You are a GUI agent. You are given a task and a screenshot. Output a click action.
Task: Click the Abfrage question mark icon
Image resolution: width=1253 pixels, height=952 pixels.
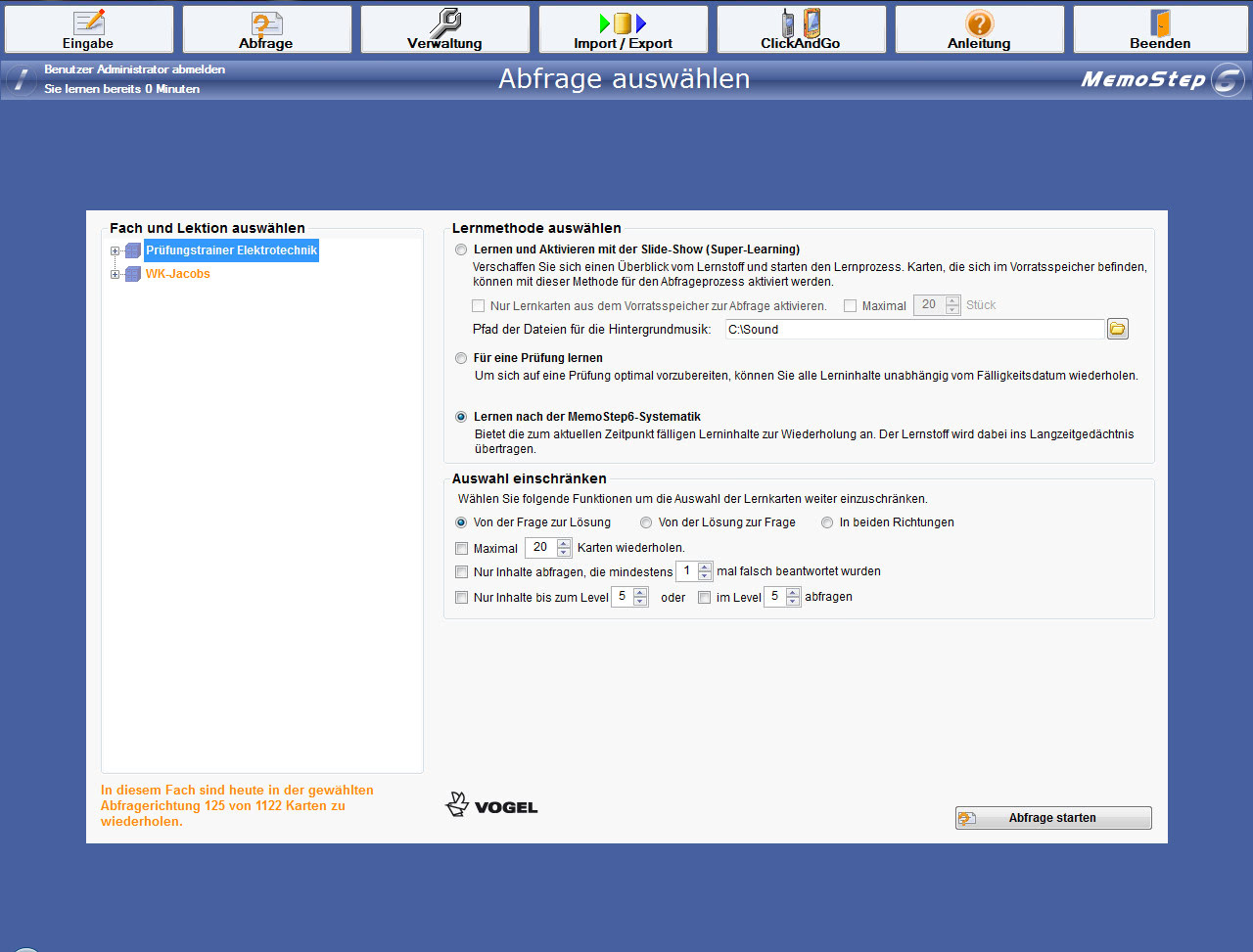pyautogui.click(x=266, y=23)
